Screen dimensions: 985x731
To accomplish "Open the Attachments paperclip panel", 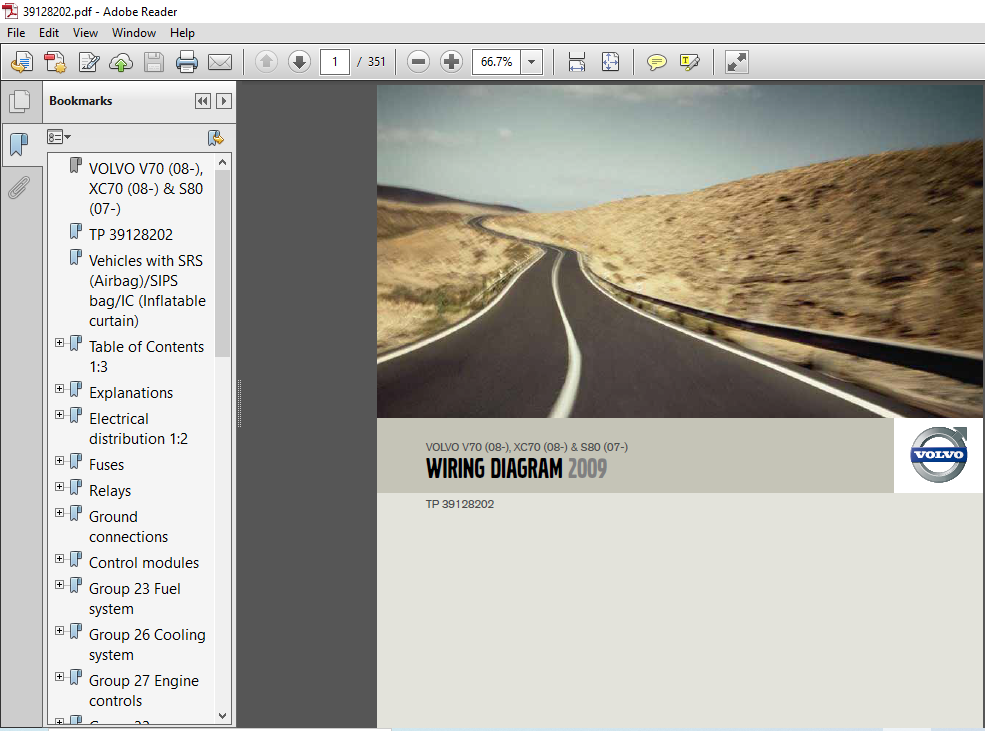I will tap(19, 187).
